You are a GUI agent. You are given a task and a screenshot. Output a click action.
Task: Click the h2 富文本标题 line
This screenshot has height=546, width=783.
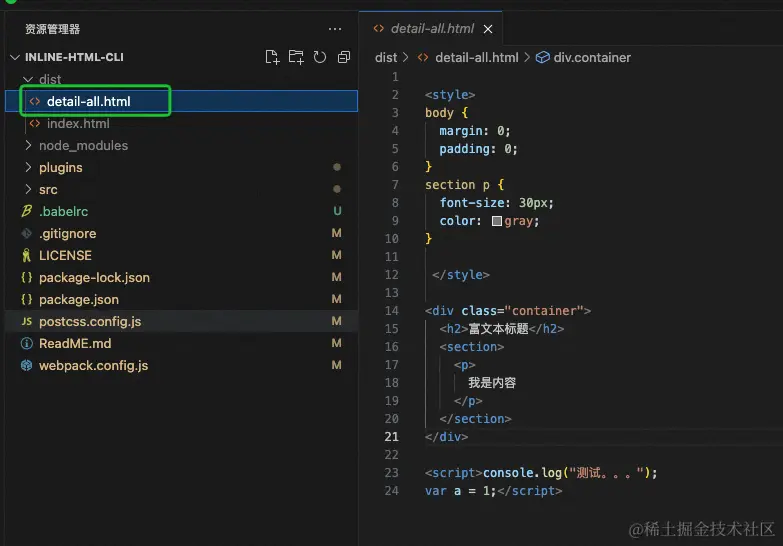point(501,329)
